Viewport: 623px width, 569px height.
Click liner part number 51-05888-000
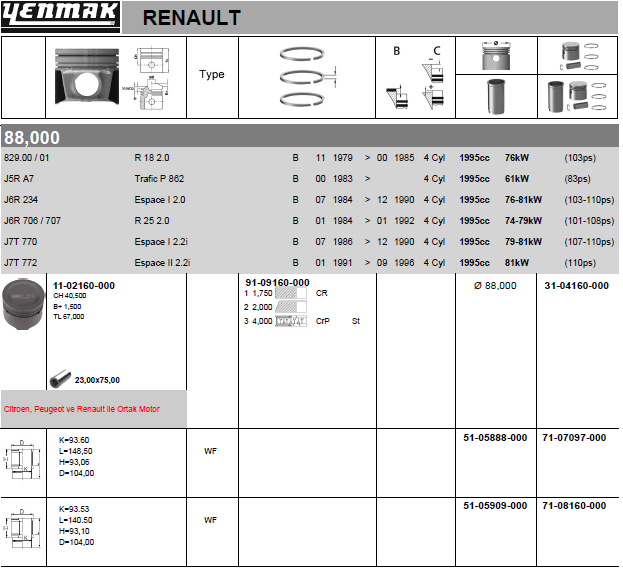(496, 437)
